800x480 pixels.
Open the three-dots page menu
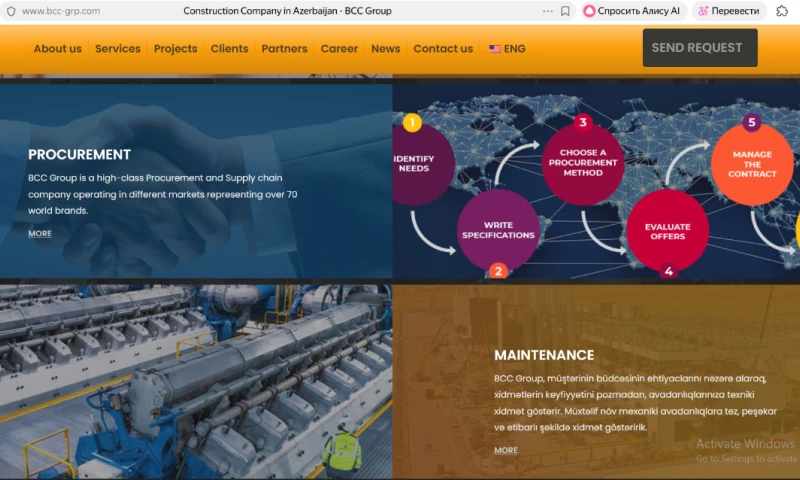[x=547, y=11]
